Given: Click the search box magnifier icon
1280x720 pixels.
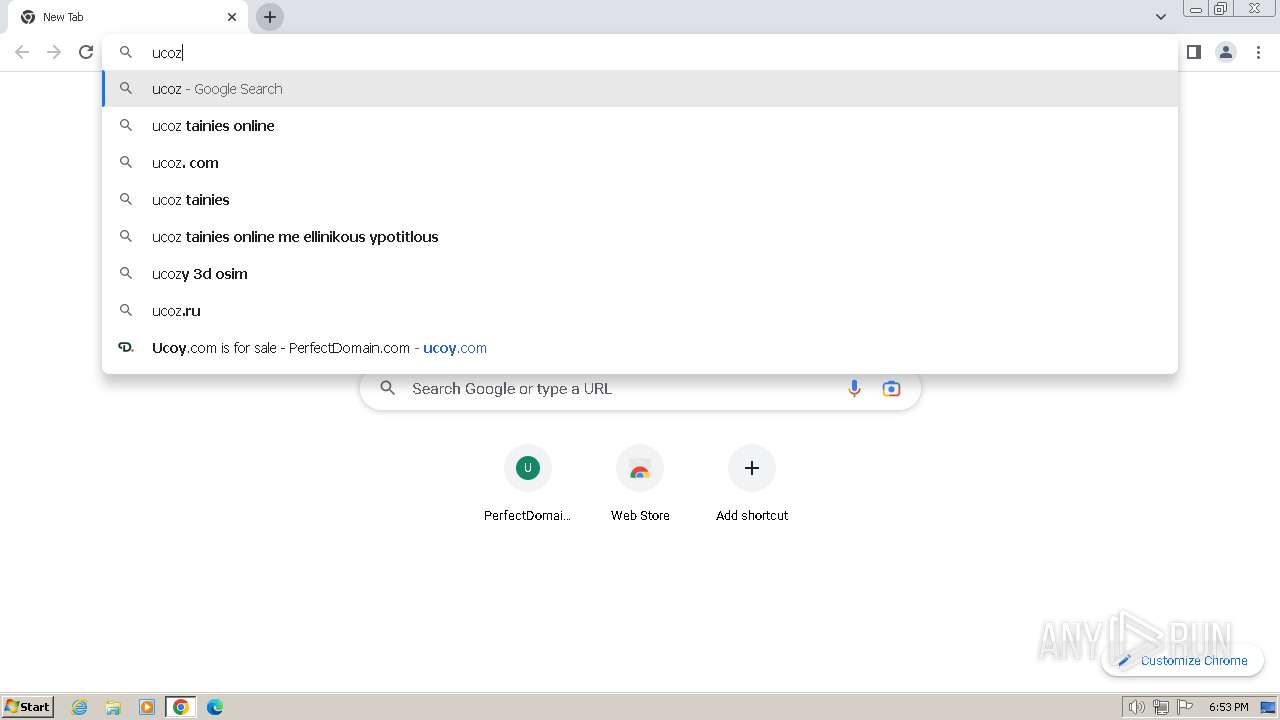Looking at the screenshot, I should pyautogui.click(x=388, y=389).
